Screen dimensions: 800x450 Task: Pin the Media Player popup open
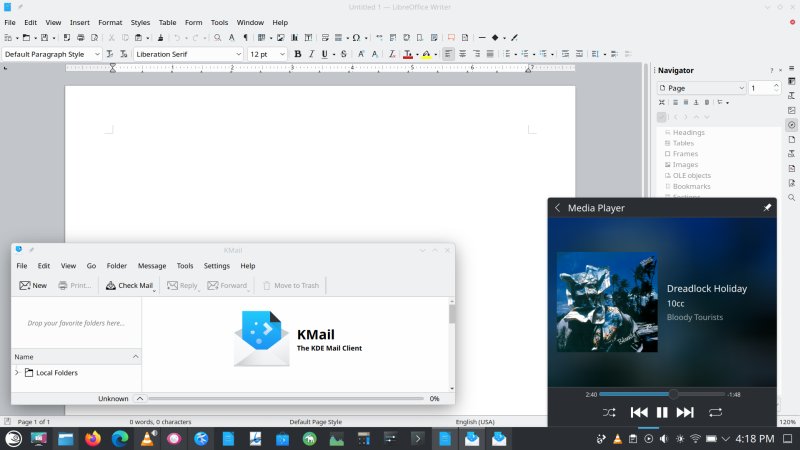(x=767, y=208)
